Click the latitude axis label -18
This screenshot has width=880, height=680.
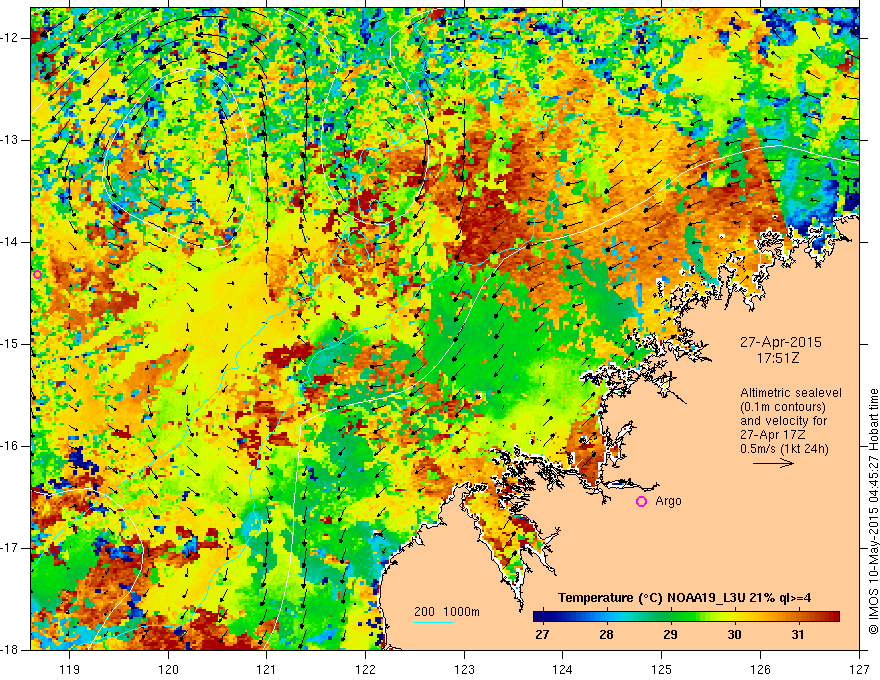point(11,650)
